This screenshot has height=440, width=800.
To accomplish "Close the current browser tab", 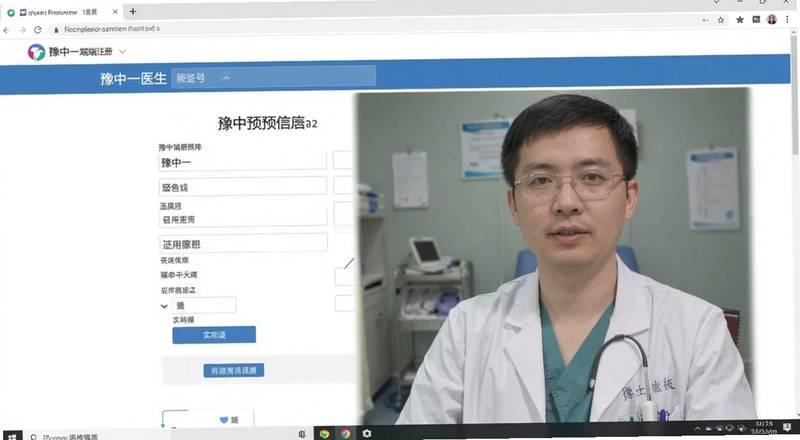I will click(x=115, y=12).
